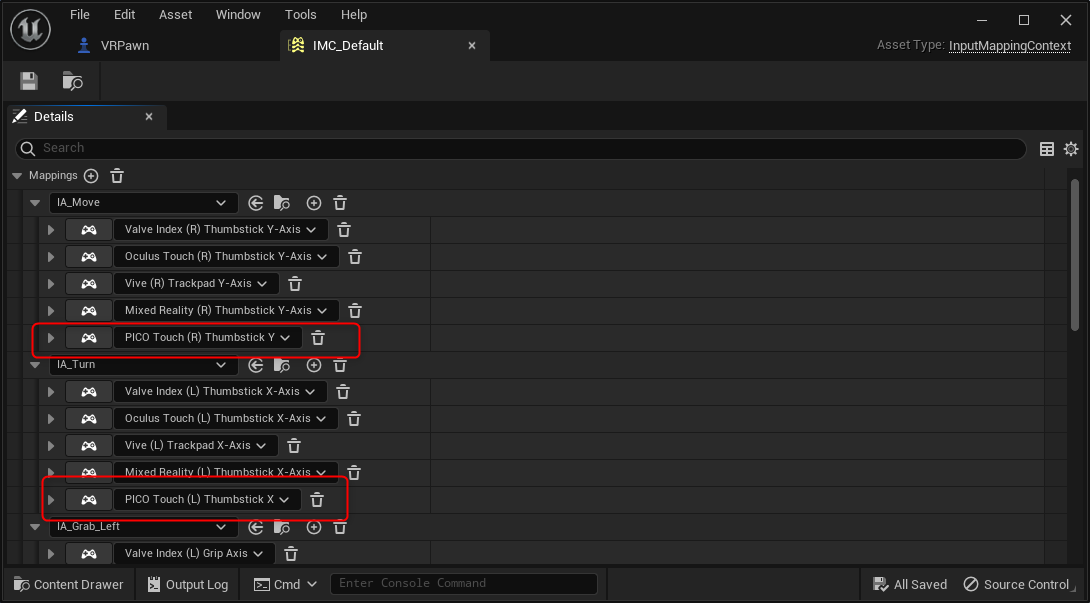Screen dimensions: 1090x603
Task: Open the File menu
Action: pyautogui.click(x=80, y=15)
